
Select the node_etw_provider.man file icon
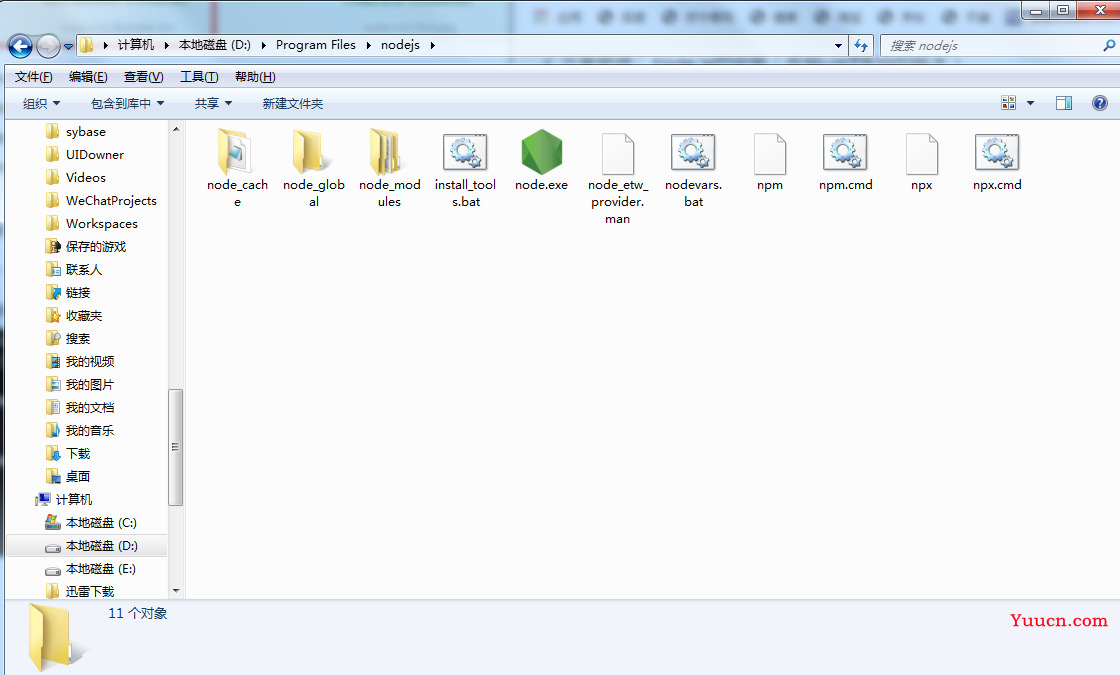[618, 154]
